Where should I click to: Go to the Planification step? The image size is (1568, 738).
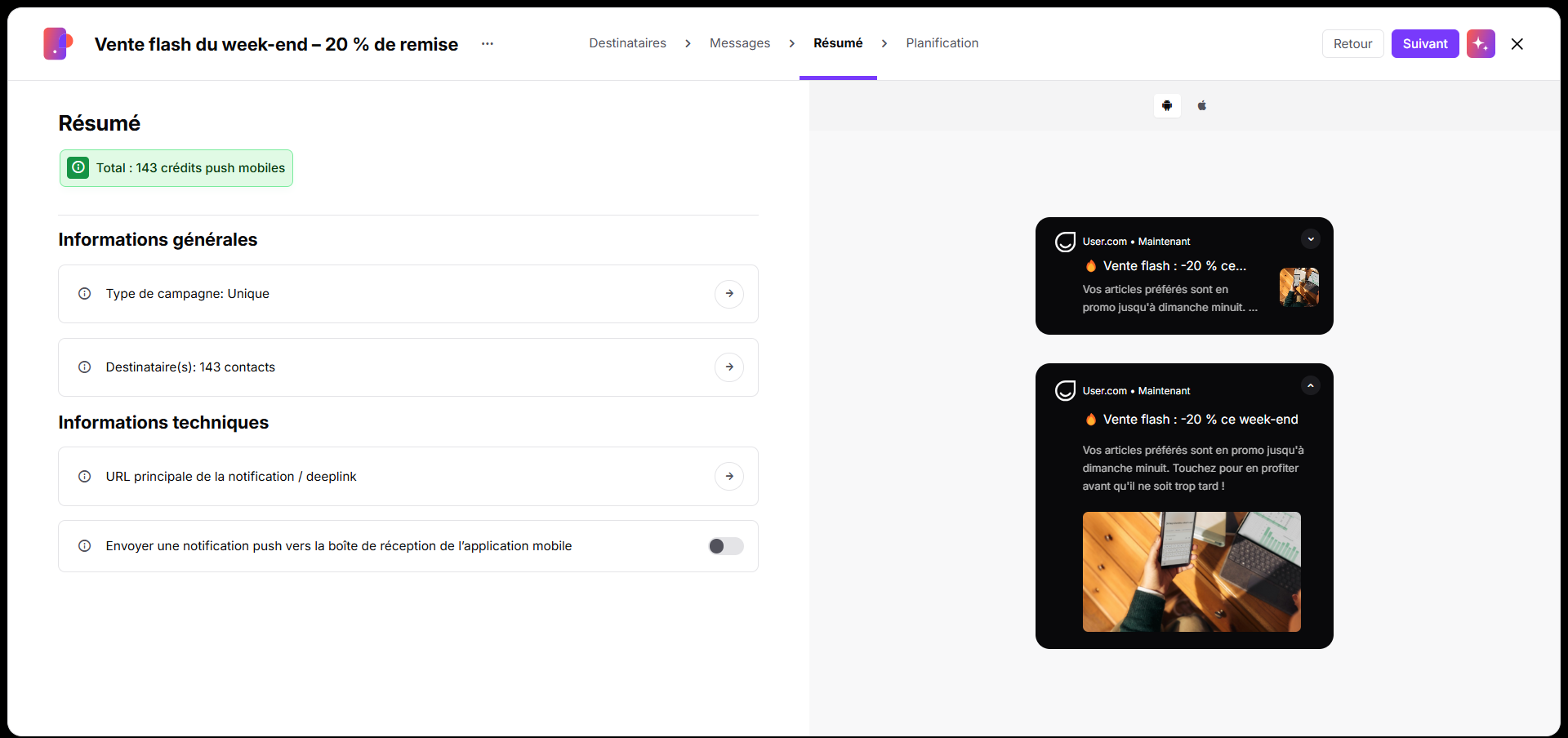942,43
